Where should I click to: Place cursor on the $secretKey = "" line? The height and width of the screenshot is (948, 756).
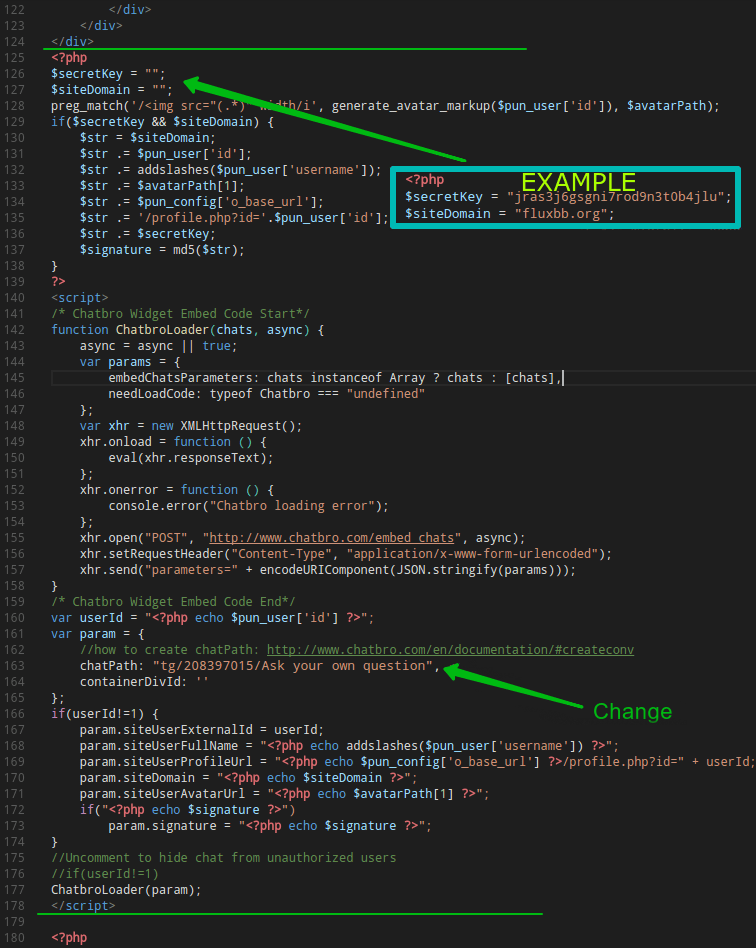[108, 74]
